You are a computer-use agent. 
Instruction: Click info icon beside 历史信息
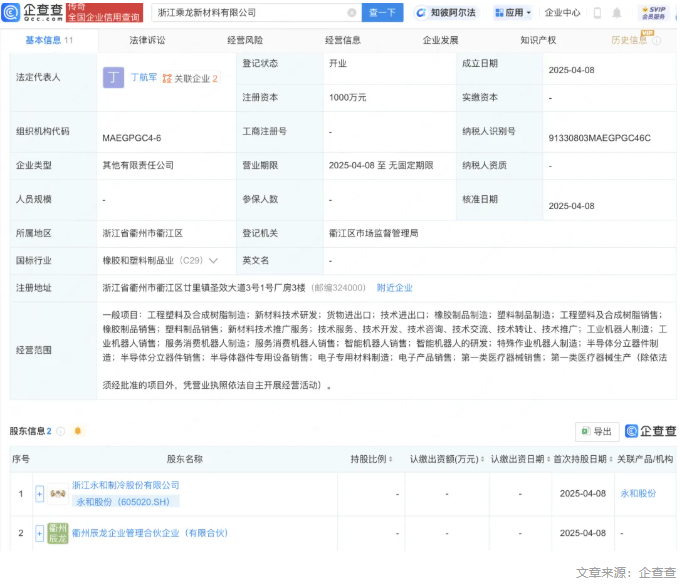point(657,41)
